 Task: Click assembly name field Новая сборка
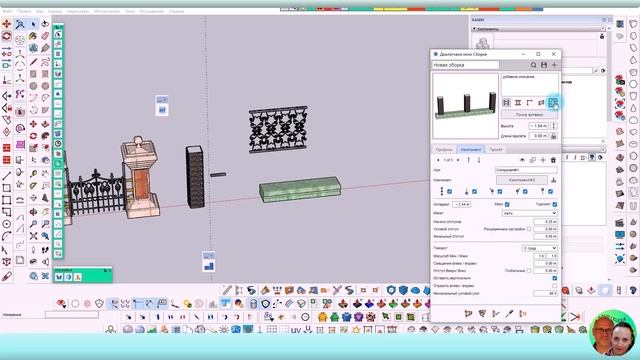[466, 65]
